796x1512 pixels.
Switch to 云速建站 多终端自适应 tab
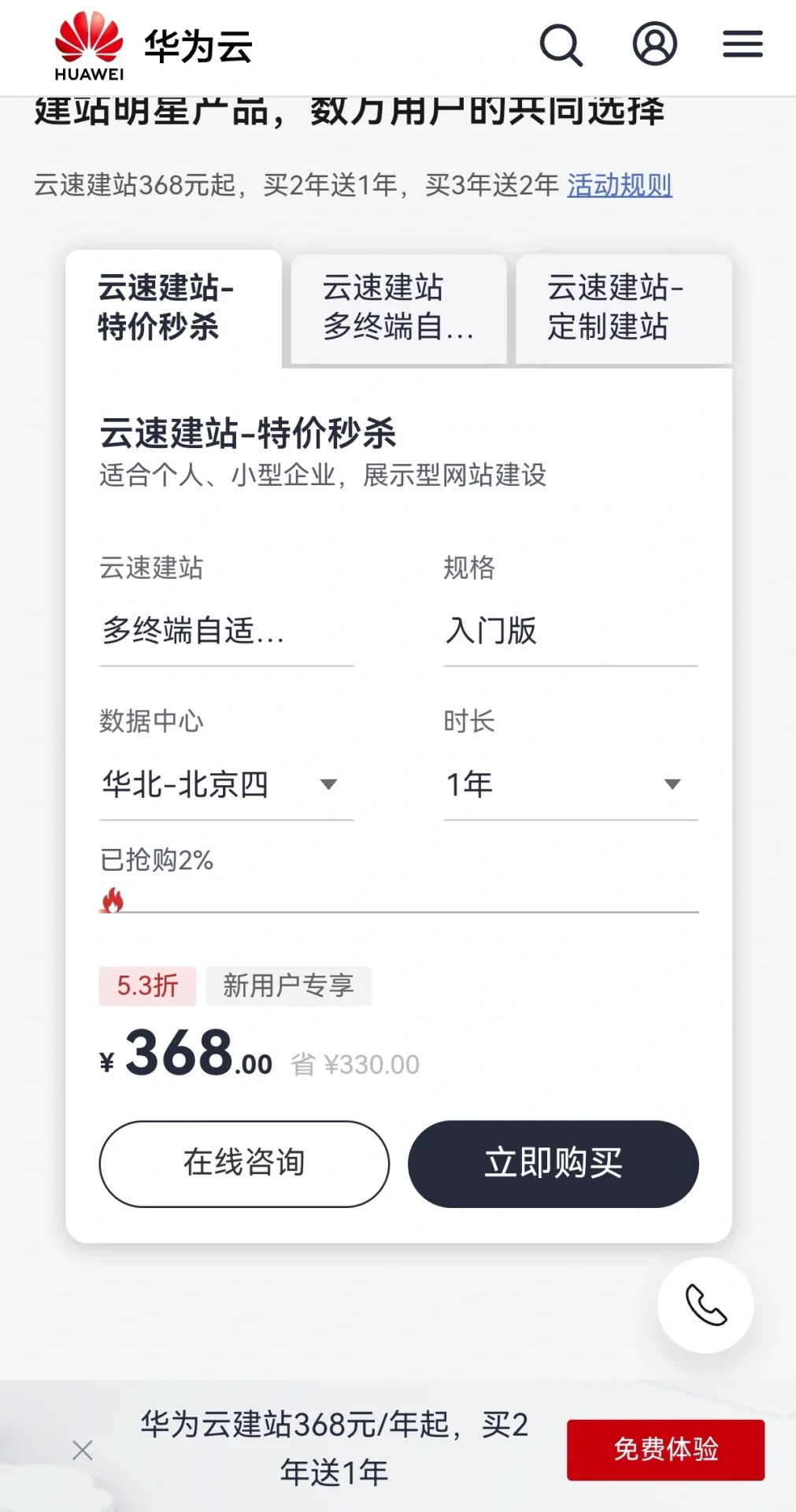click(398, 308)
